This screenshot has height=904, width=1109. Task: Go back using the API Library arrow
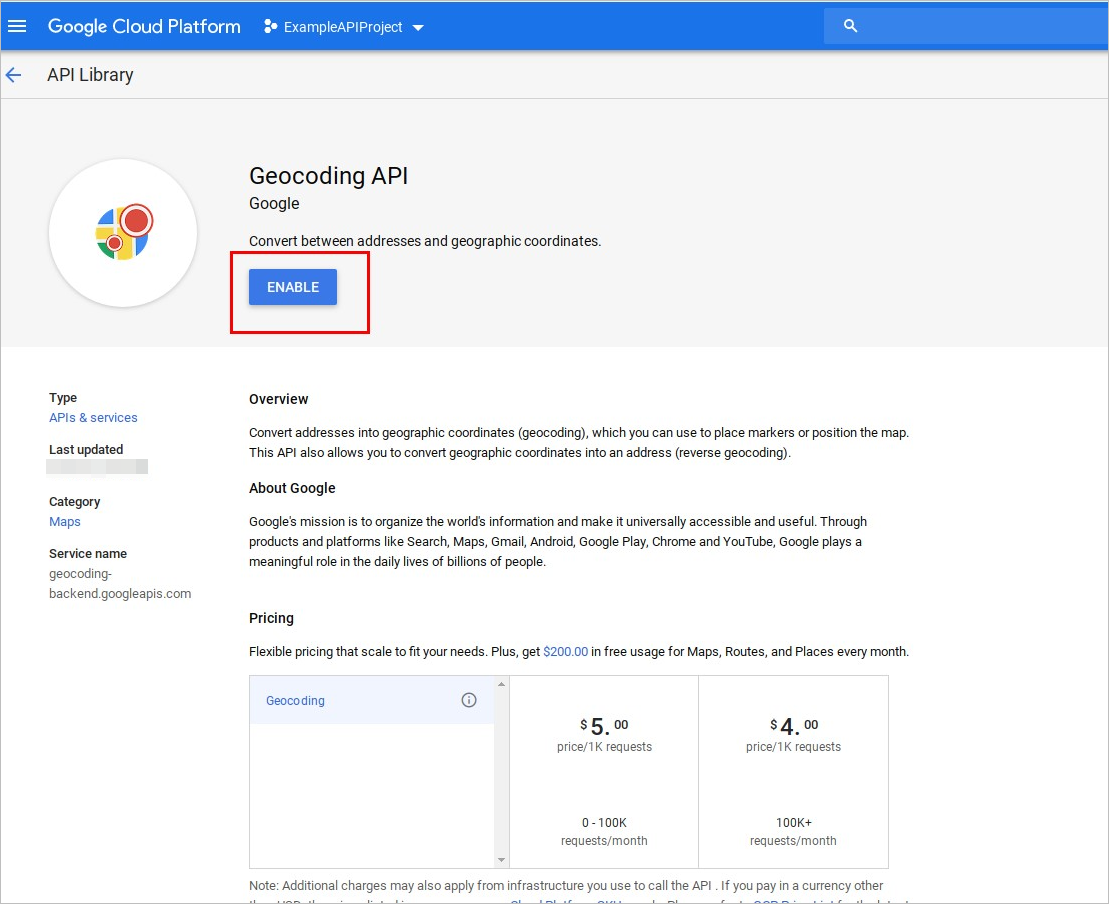[14, 75]
